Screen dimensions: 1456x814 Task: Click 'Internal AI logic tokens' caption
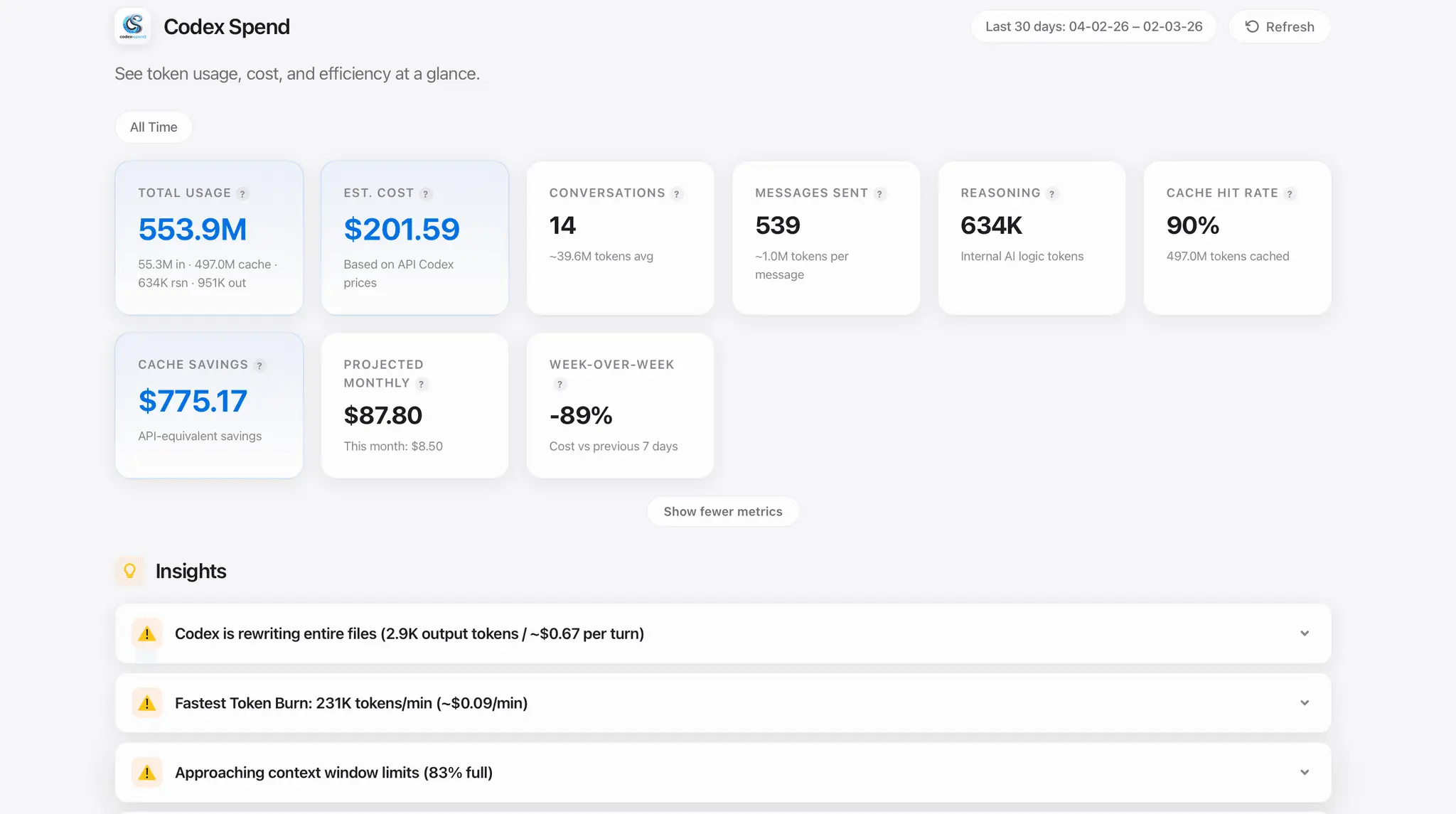(1022, 256)
